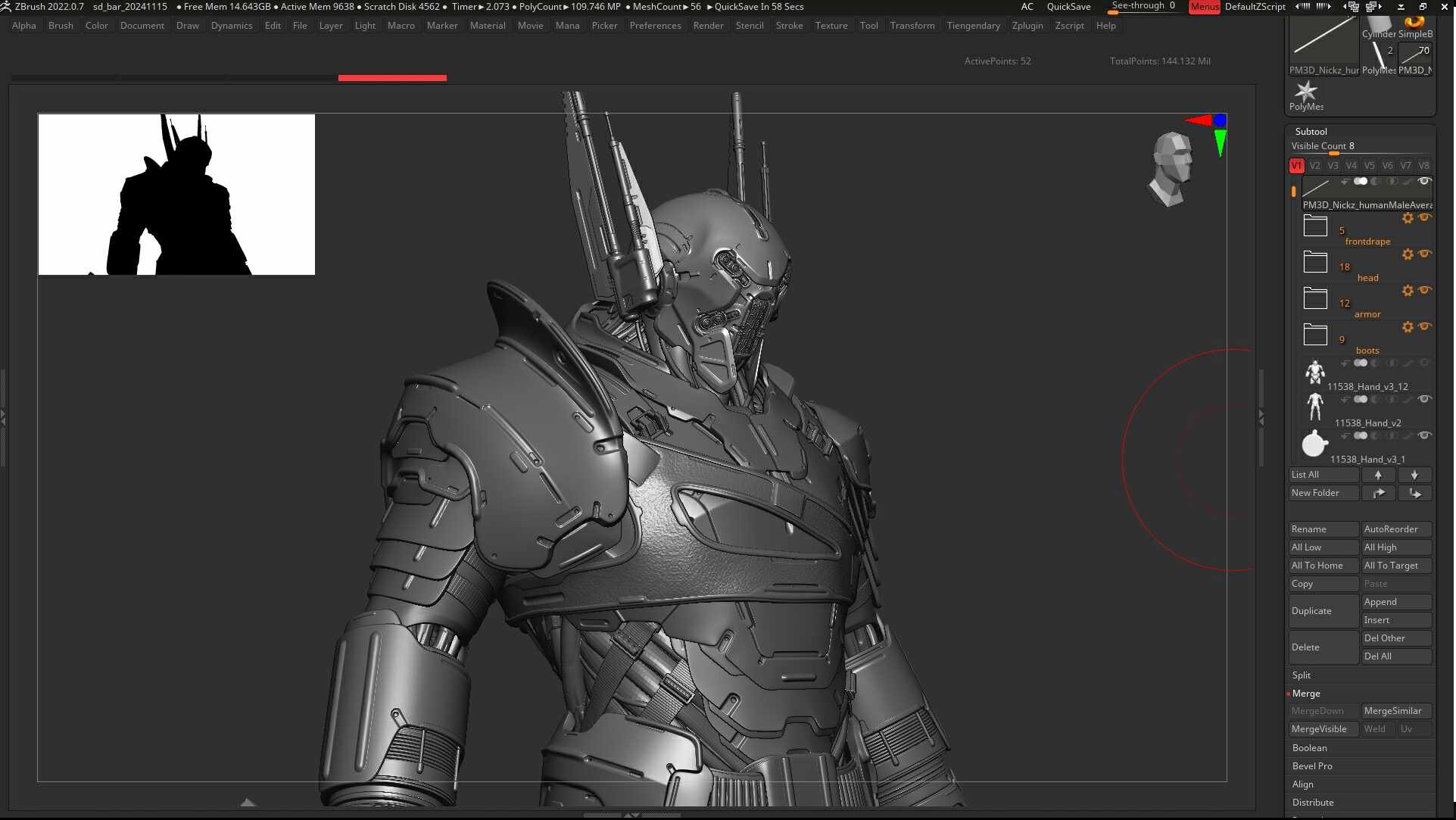Open the armor folder settings gear
Viewport: 1456px width, 820px height.
tap(1408, 291)
